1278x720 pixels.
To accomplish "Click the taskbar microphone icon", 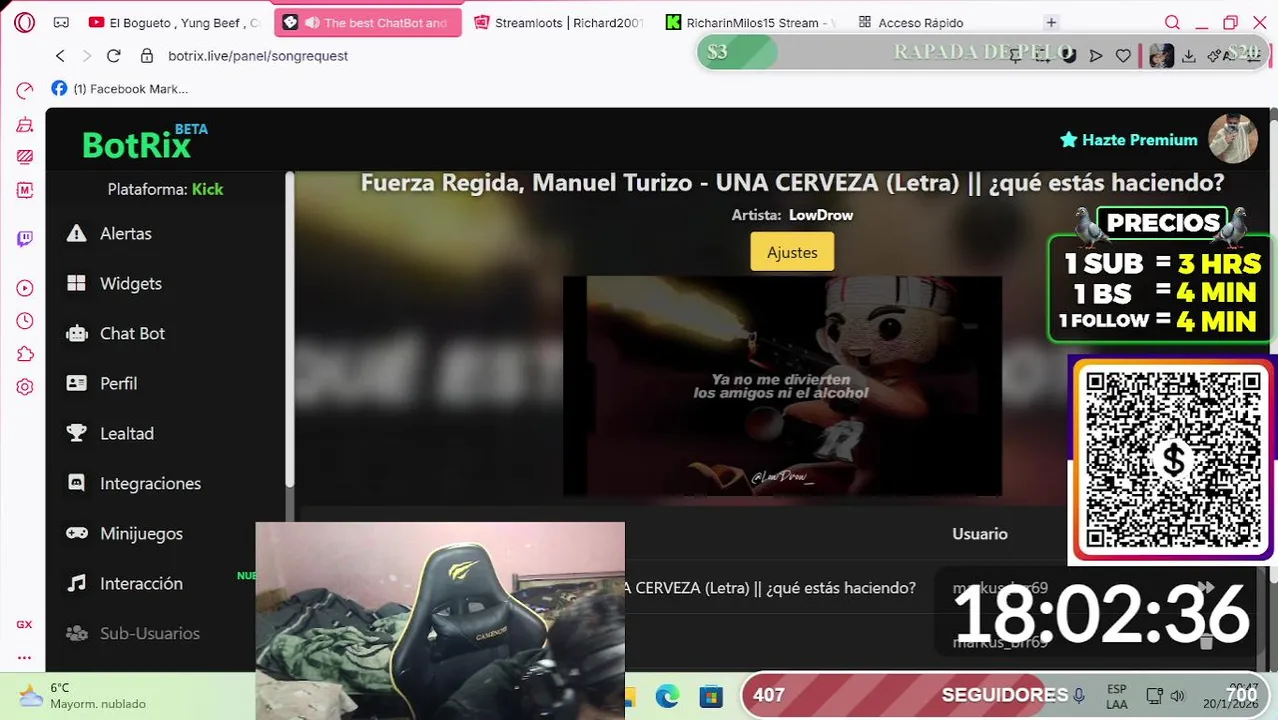I will tap(1079, 695).
